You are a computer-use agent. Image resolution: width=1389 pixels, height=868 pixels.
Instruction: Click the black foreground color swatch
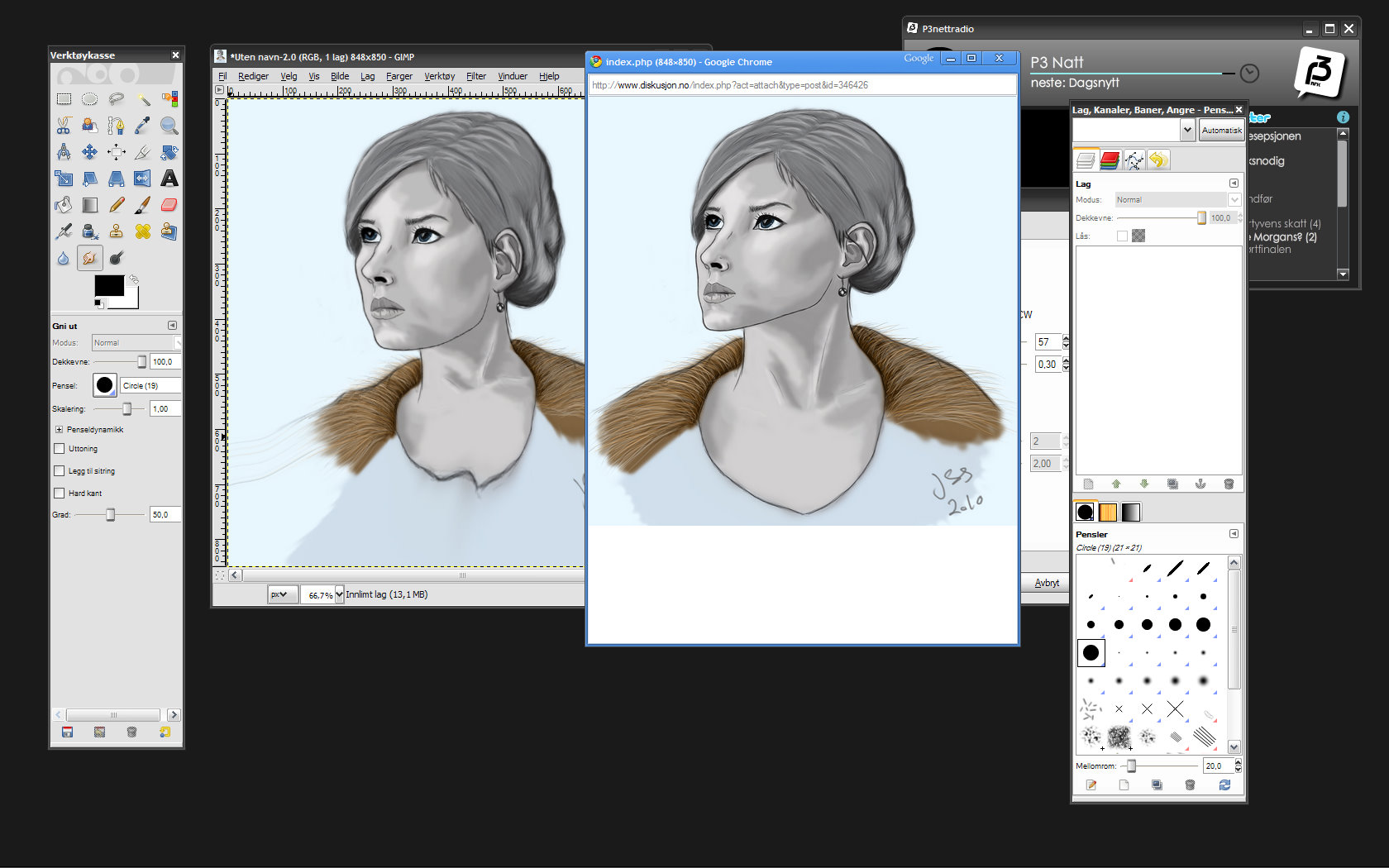tap(109, 285)
